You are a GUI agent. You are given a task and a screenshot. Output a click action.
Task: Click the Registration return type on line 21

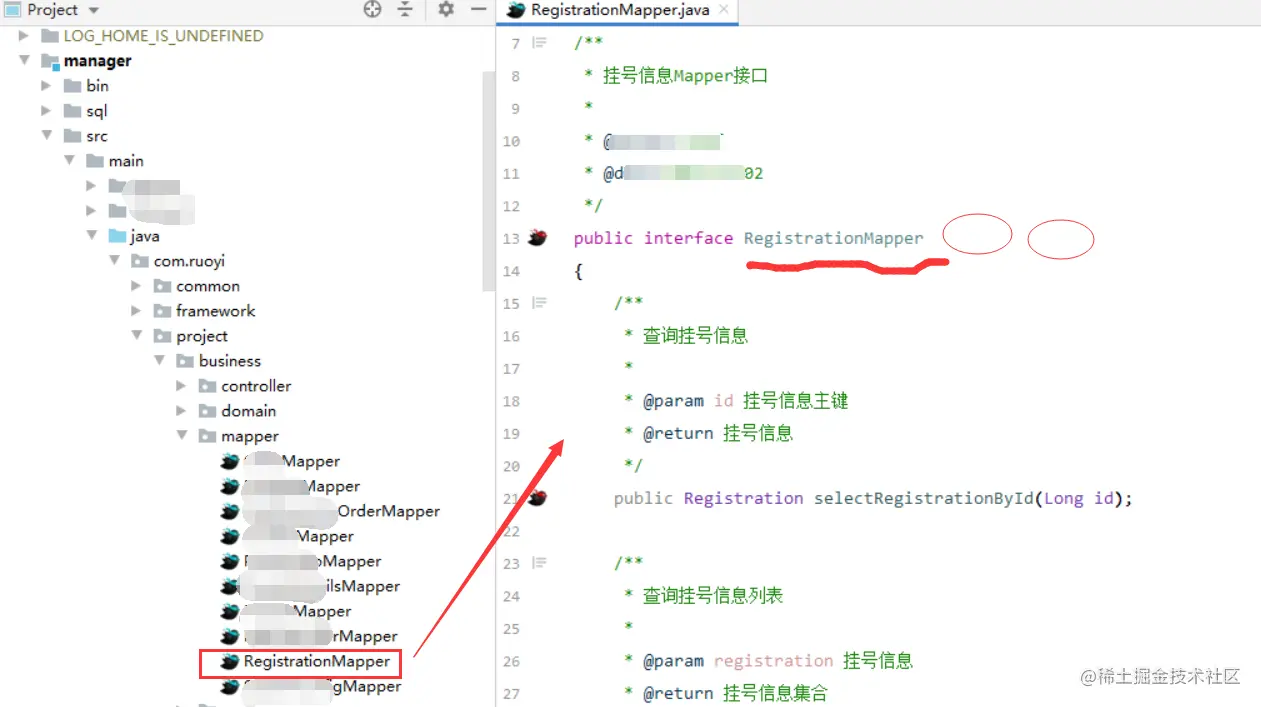click(x=743, y=498)
